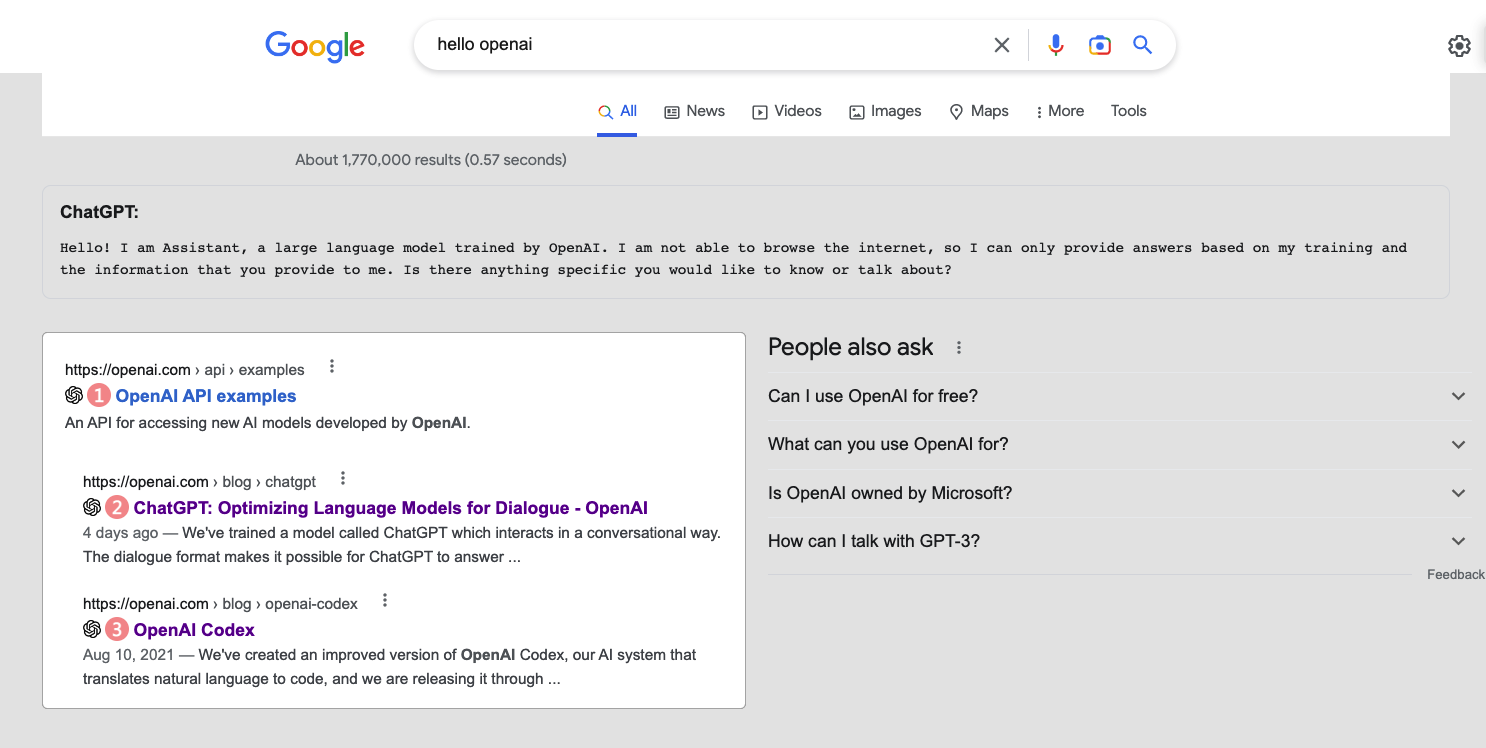Screen dimensions: 1486x748
Task: Click OpenAI favicon next to API examples
Action: [x=74, y=396]
